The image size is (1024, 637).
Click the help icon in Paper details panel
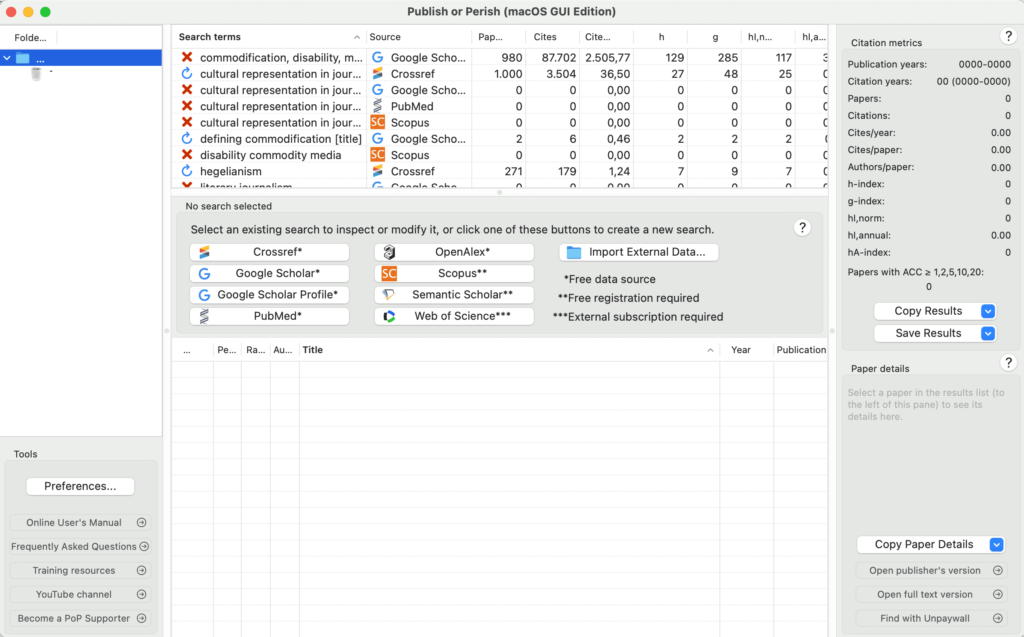[x=1008, y=363]
